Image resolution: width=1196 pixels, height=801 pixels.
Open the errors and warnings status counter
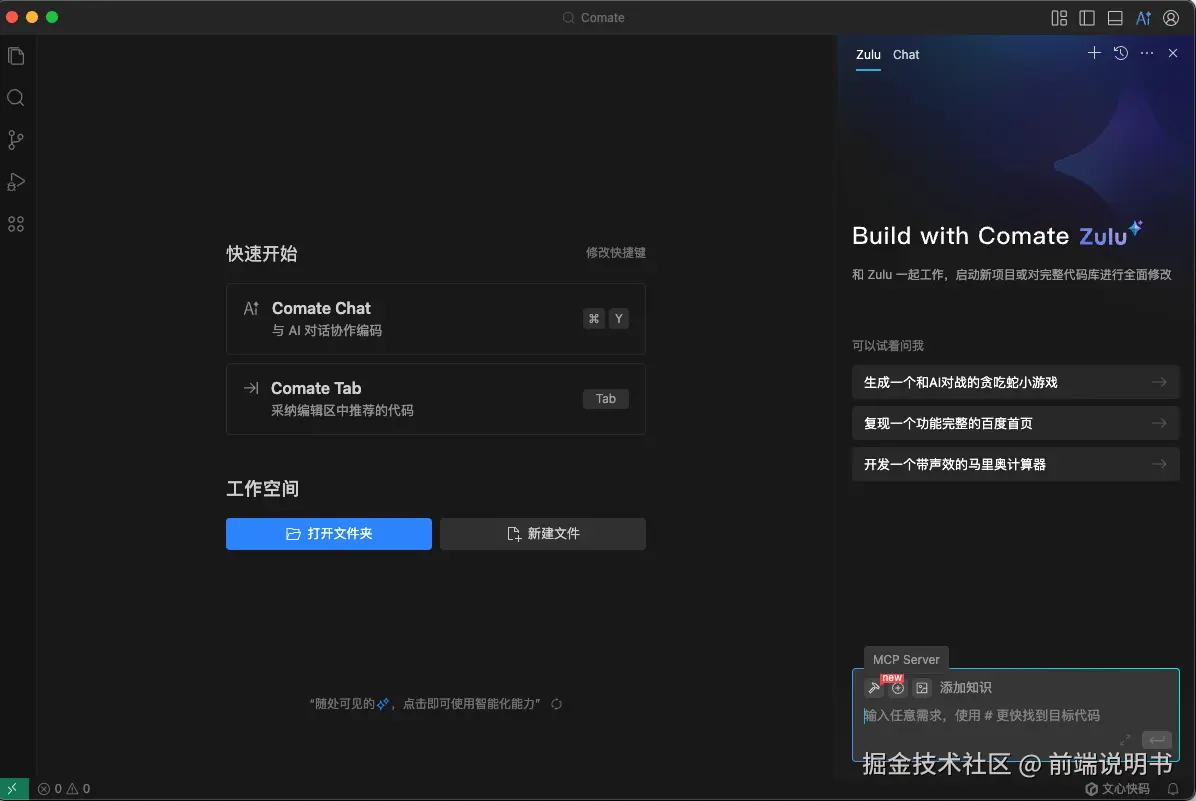64,789
